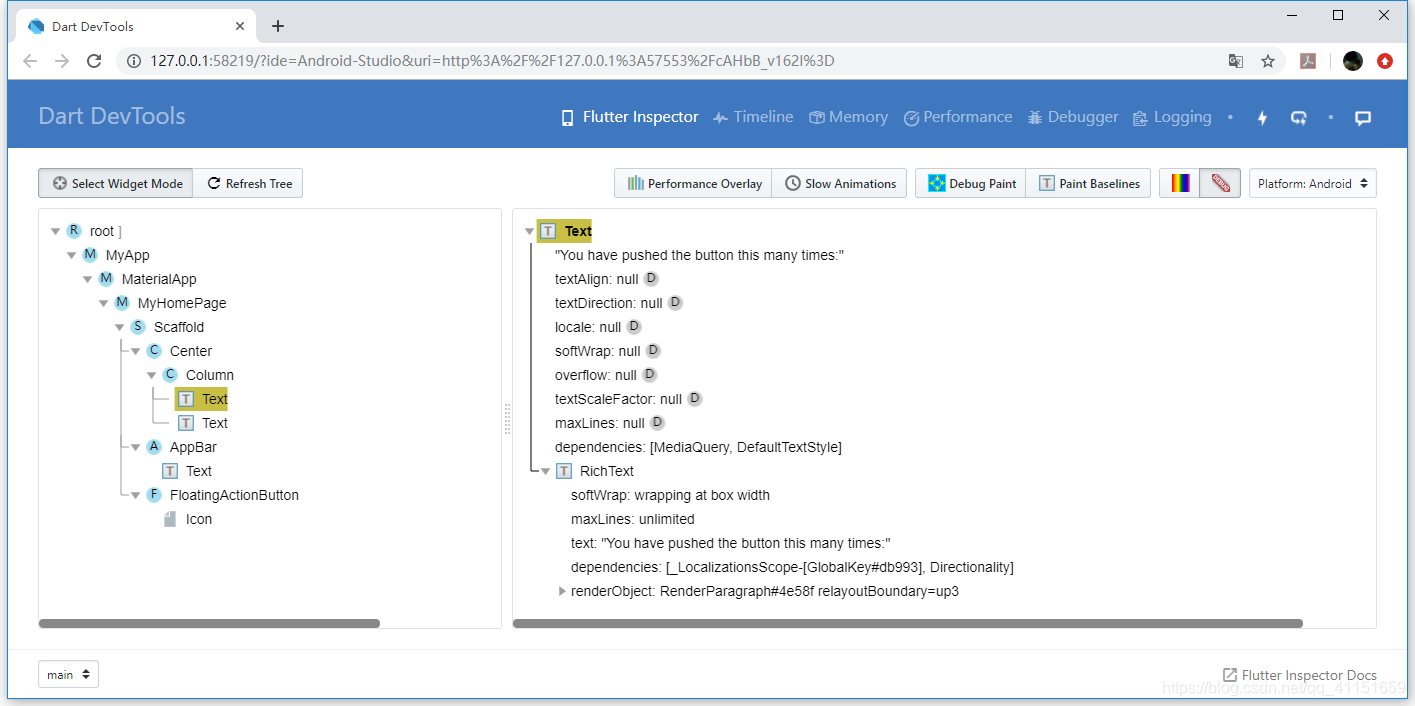Select the FloatingActionButton tree item

233,494
